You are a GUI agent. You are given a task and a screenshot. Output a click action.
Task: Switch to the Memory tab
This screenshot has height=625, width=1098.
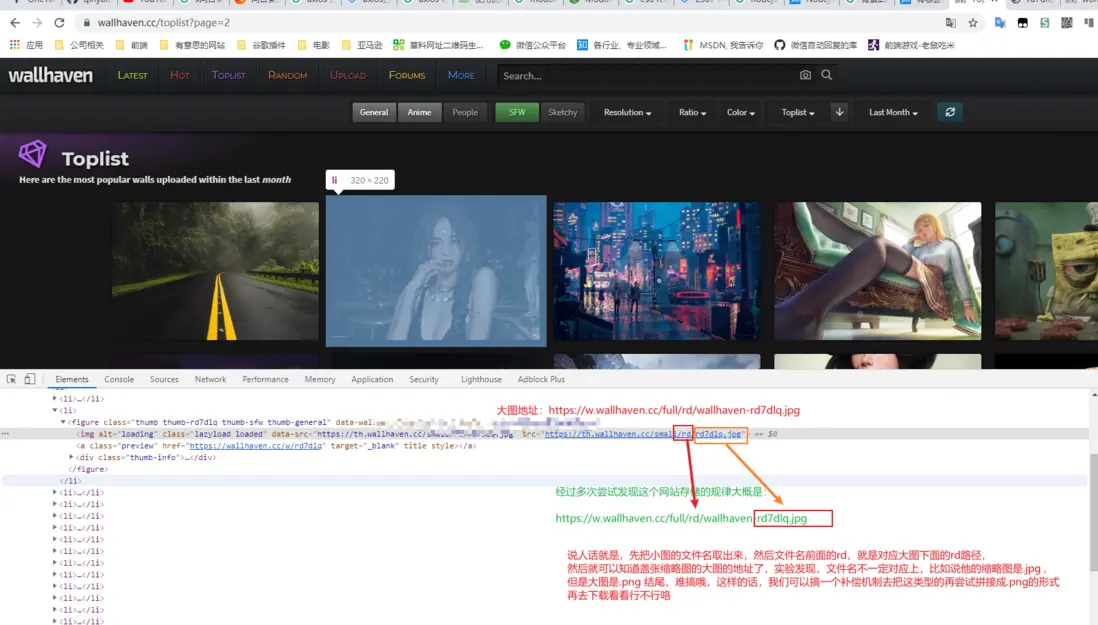pyautogui.click(x=320, y=379)
